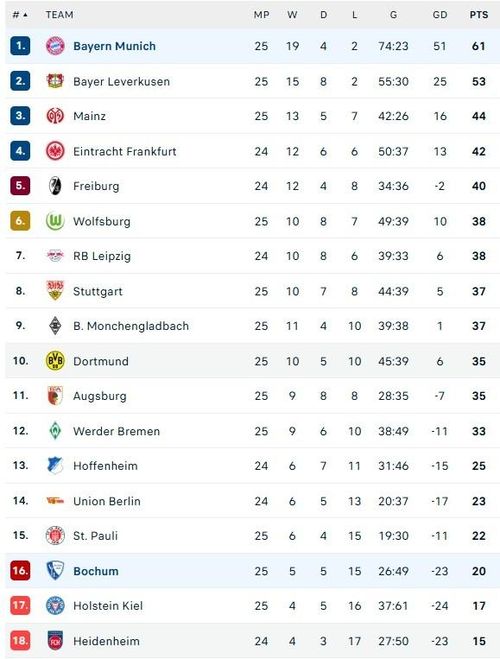Open the RB Leipzig team name
Screen dimensions: 500x659
pyautogui.click(x=102, y=256)
